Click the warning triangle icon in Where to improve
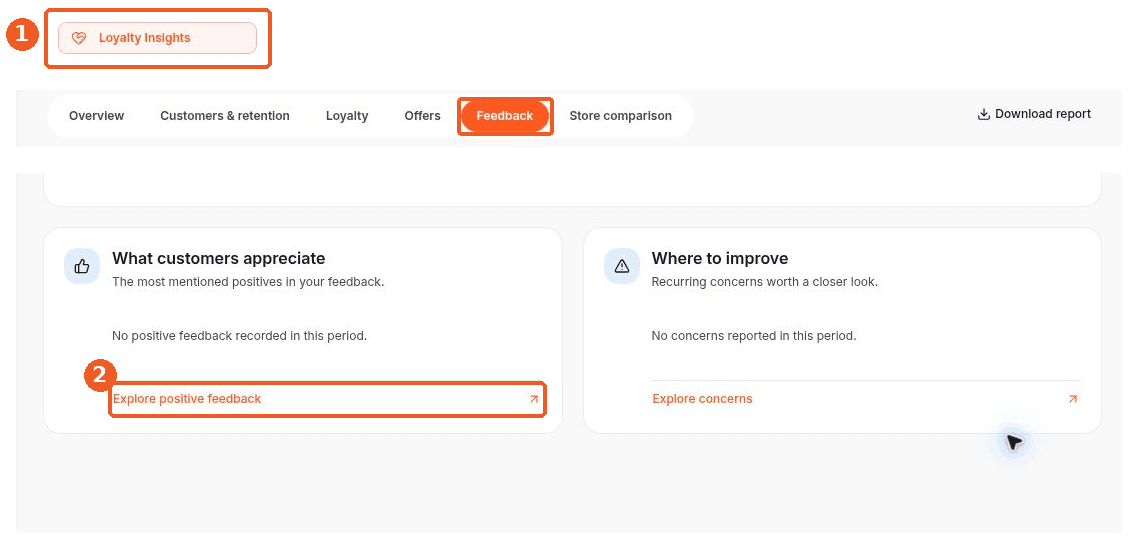The width and height of the screenshot is (1138, 553). point(622,266)
